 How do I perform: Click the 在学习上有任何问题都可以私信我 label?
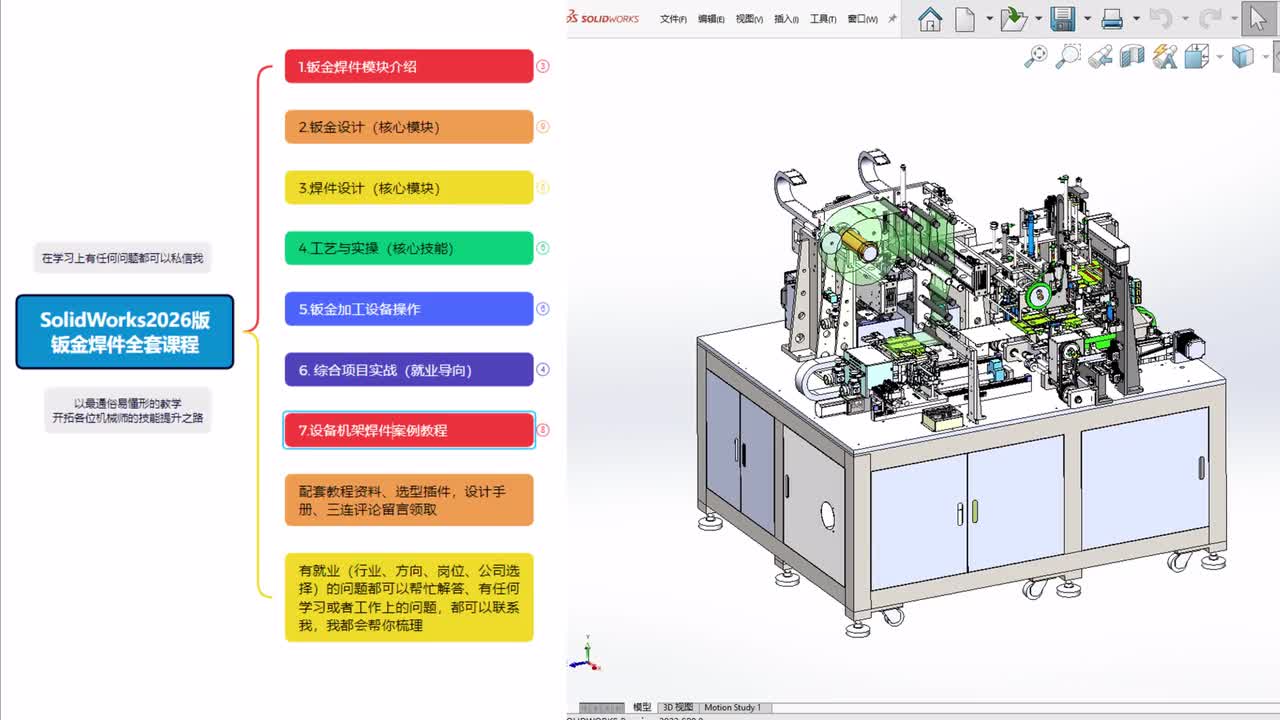pyautogui.click(x=122, y=258)
